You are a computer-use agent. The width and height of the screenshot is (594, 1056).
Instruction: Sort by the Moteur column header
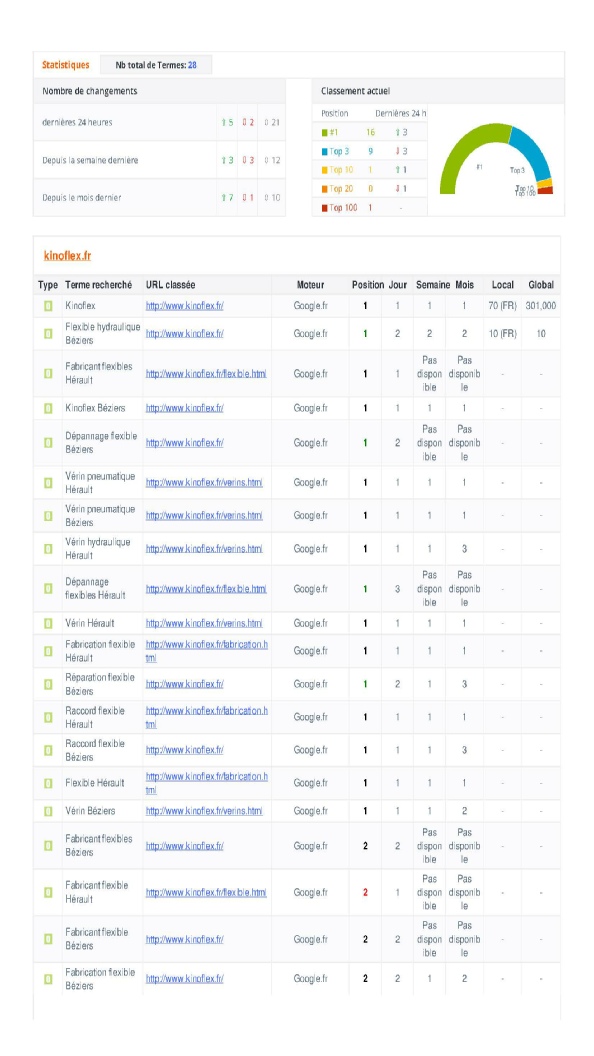click(310, 286)
